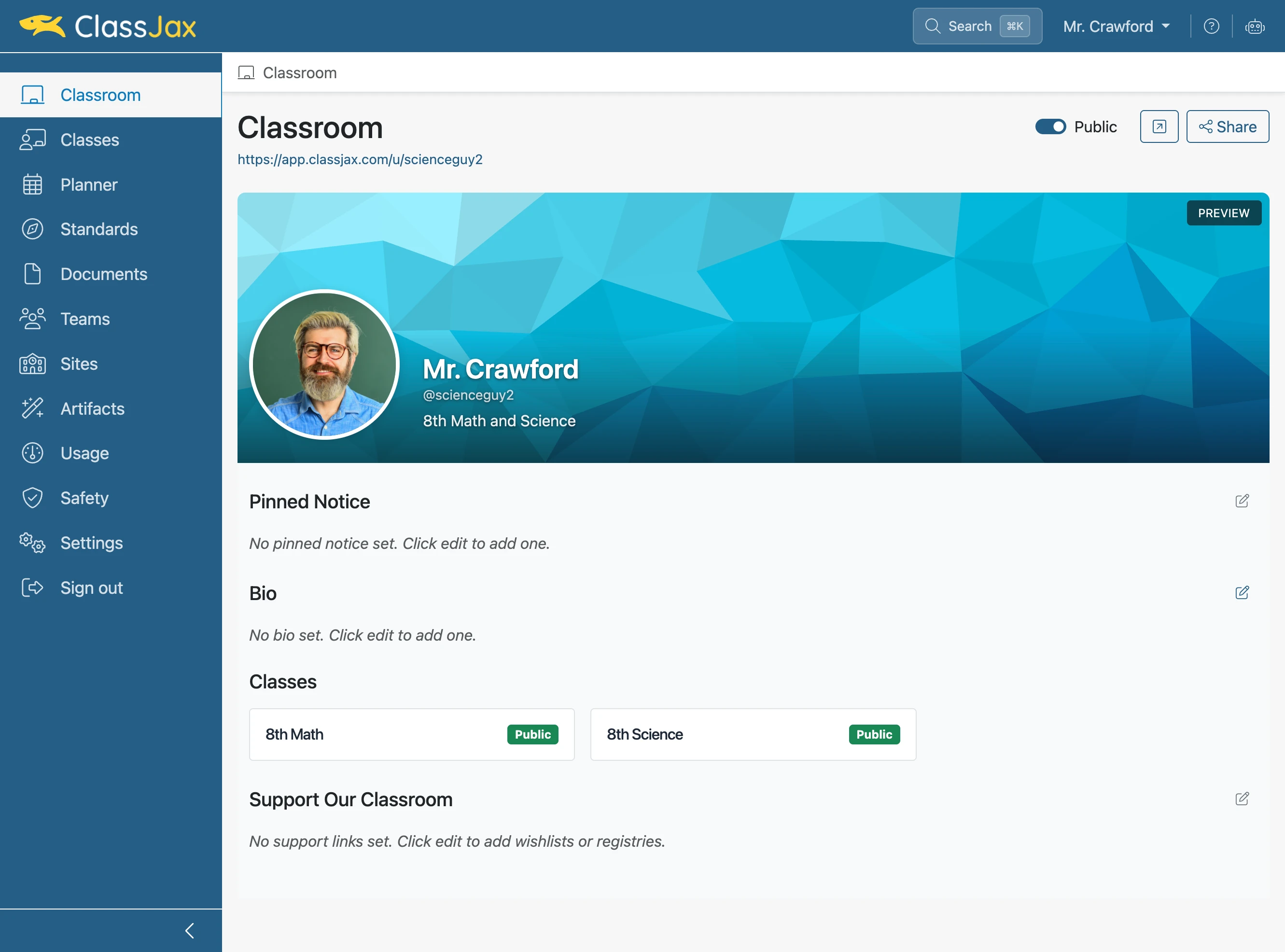The width and height of the screenshot is (1285, 952).
Task: Open Classes from the sidebar
Action: (x=111, y=140)
